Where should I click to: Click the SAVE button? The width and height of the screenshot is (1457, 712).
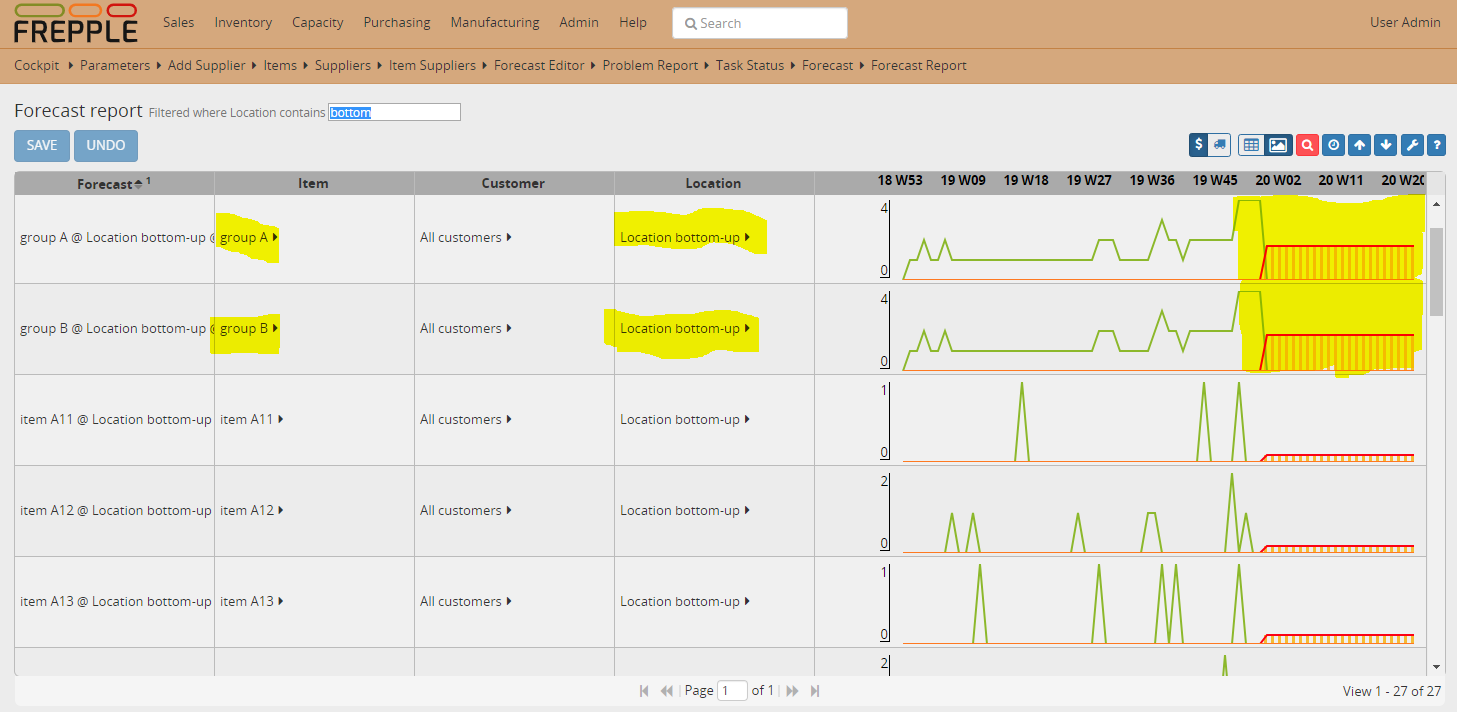[42, 145]
